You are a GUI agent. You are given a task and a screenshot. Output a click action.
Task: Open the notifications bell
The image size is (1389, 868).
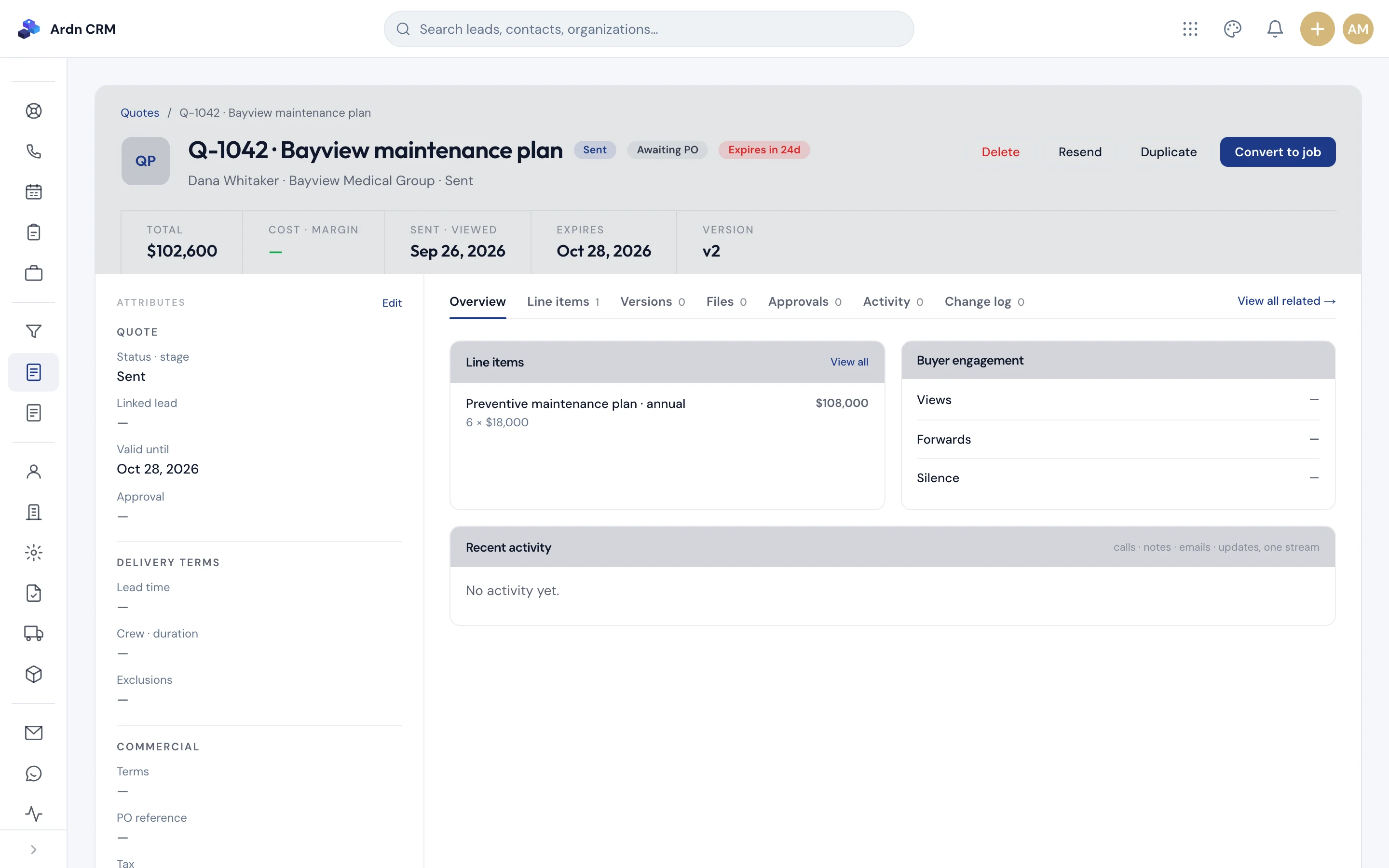pyautogui.click(x=1275, y=29)
